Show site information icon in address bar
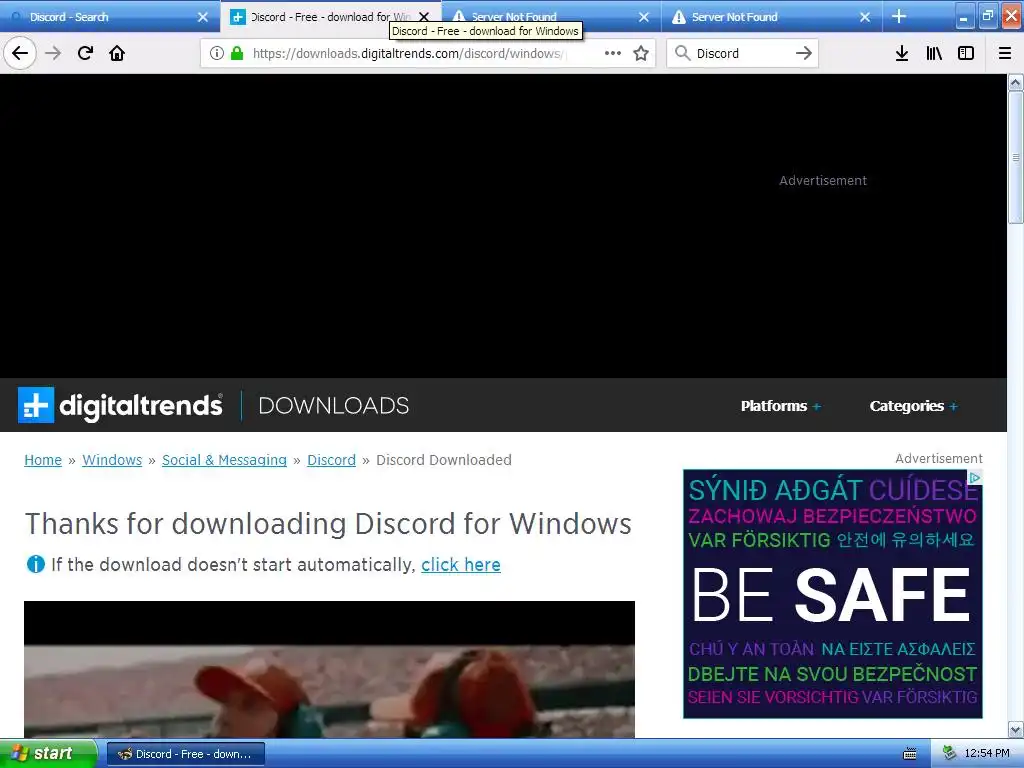Screen dimensions: 1024x768 217,53
